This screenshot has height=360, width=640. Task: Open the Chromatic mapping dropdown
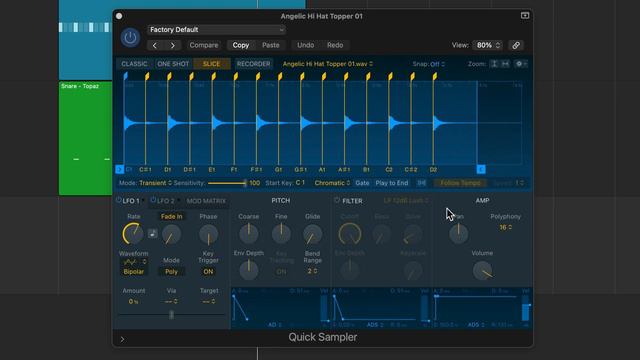tap(332, 183)
